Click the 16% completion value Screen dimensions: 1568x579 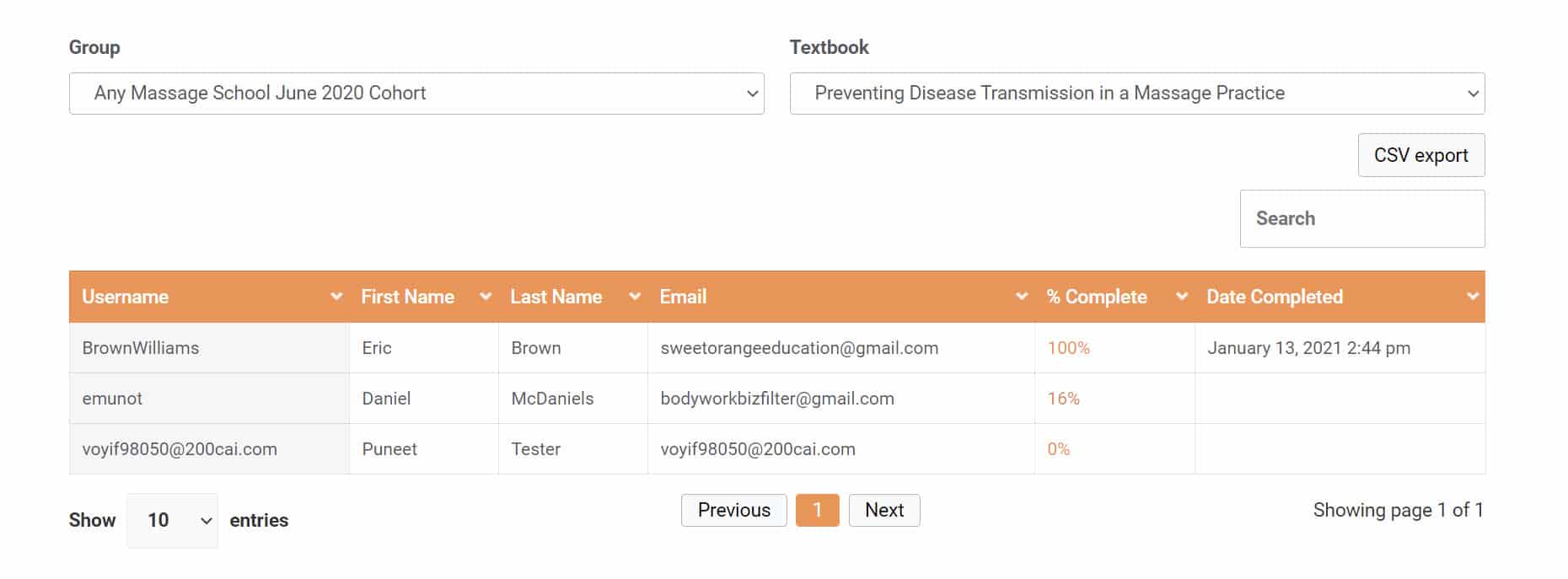(x=1063, y=399)
